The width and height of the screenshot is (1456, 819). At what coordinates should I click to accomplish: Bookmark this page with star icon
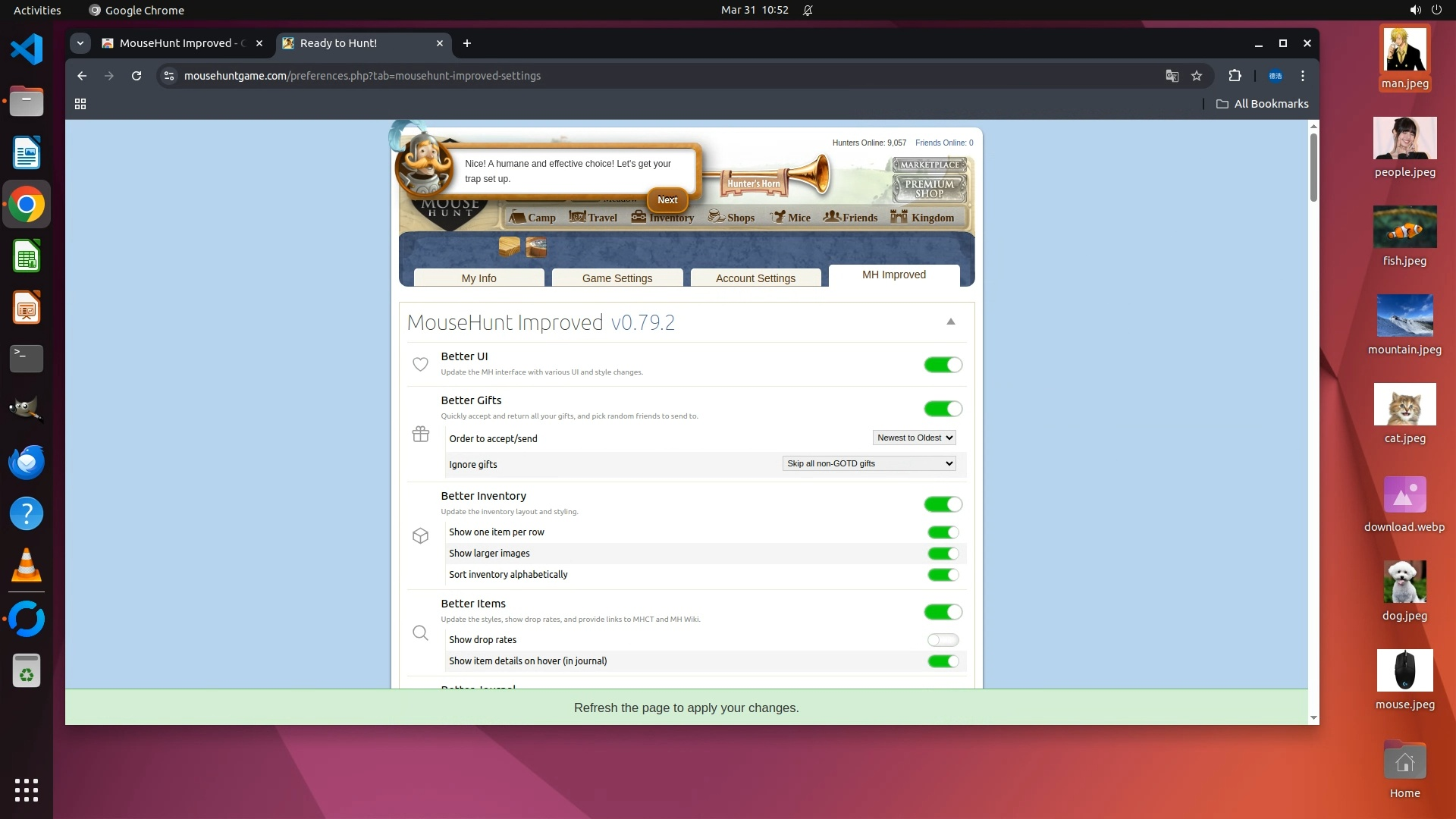pyautogui.click(x=1197, y=76)
